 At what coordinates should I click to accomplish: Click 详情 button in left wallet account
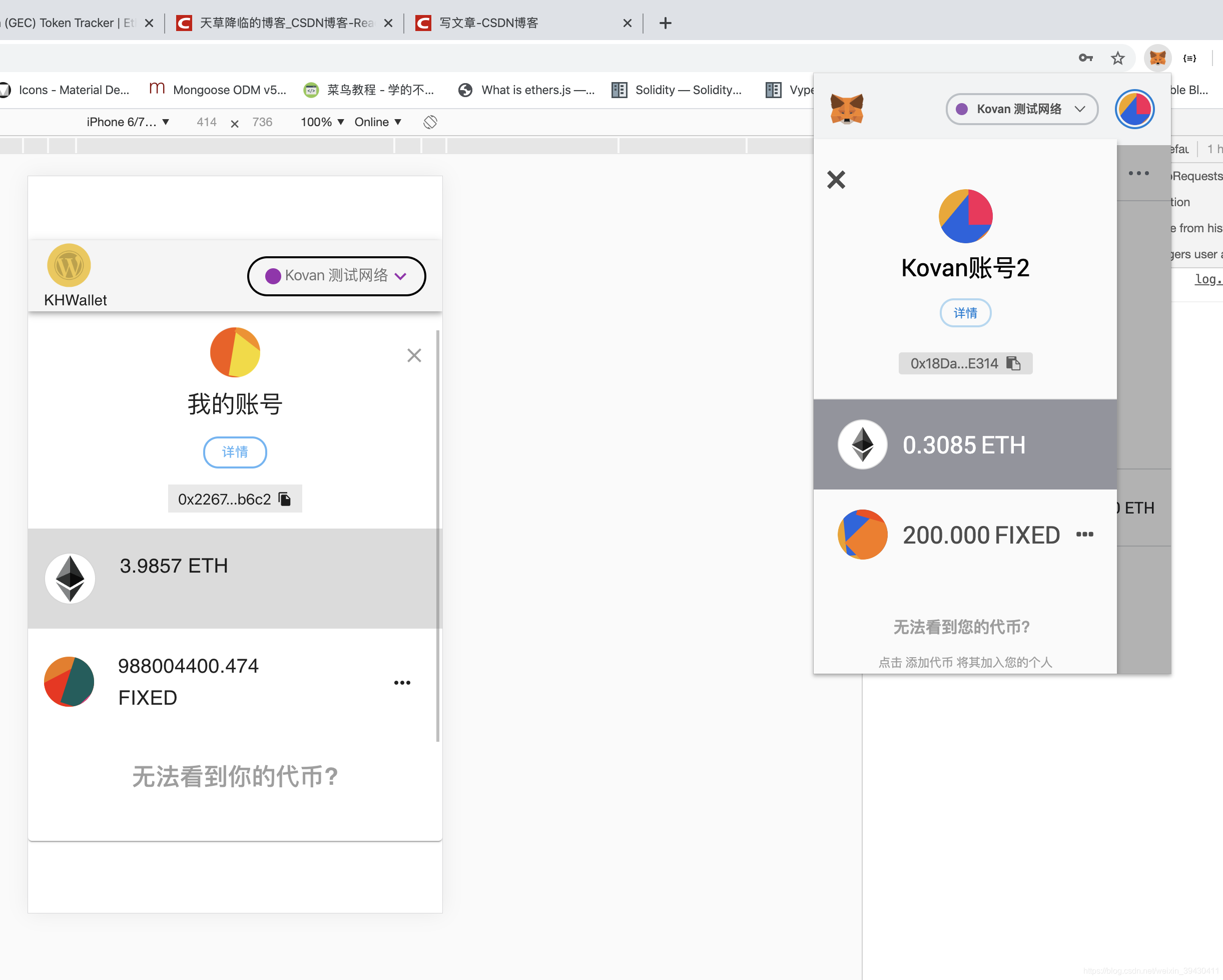[x=234, y=450]
